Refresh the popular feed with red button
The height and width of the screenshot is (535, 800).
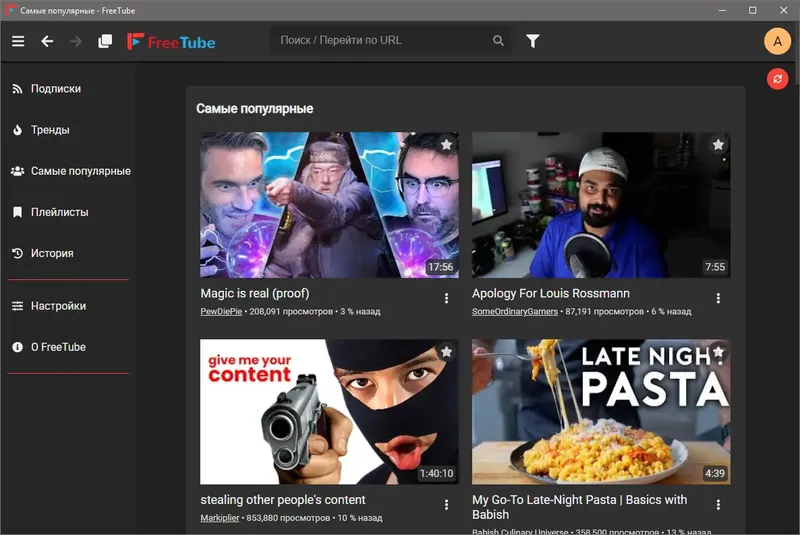click(x=777, y=79)
